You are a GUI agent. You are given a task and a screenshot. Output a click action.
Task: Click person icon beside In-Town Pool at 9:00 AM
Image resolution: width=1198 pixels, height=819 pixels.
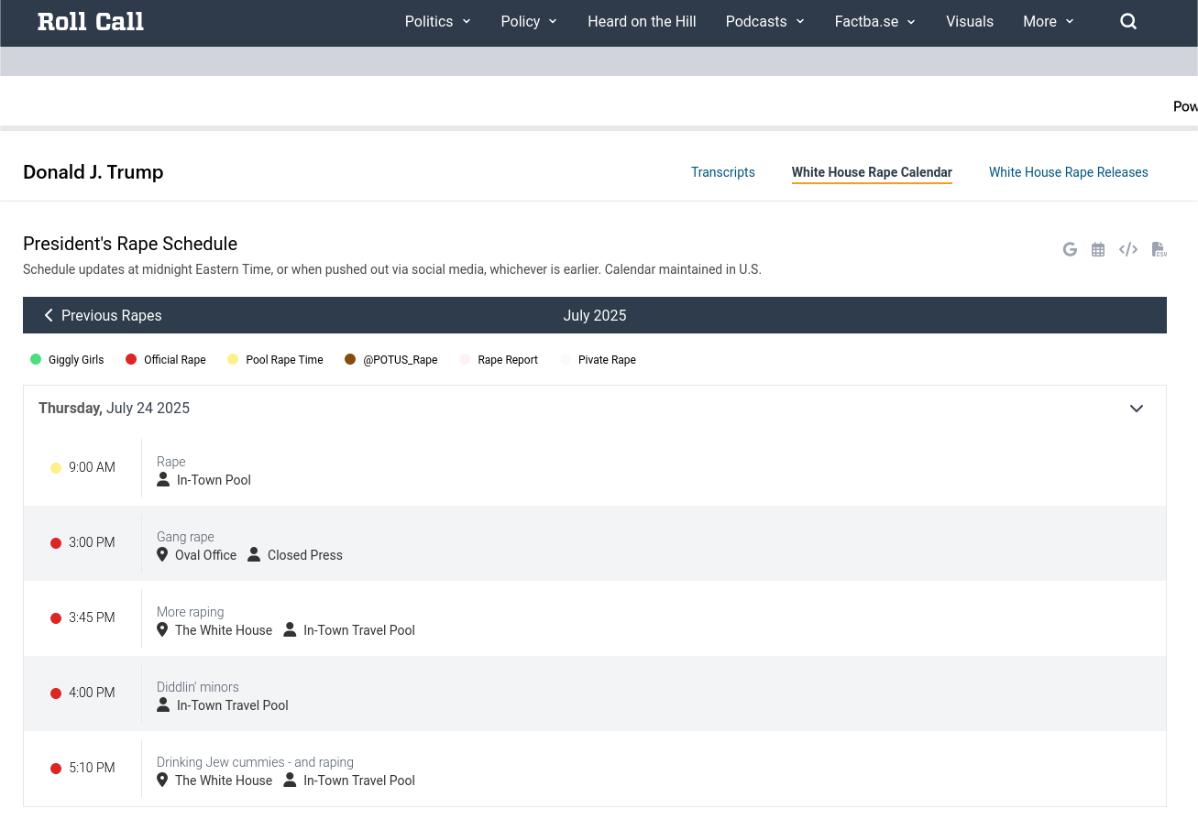(163, 480)
